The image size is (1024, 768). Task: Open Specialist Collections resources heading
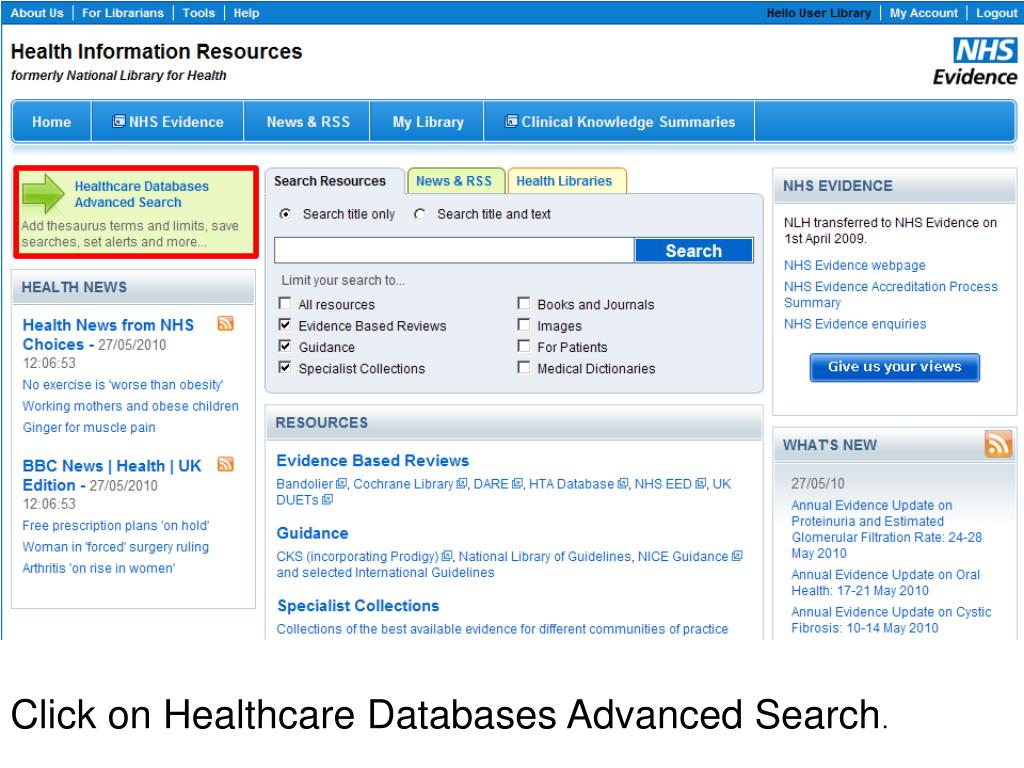[358, 605]
